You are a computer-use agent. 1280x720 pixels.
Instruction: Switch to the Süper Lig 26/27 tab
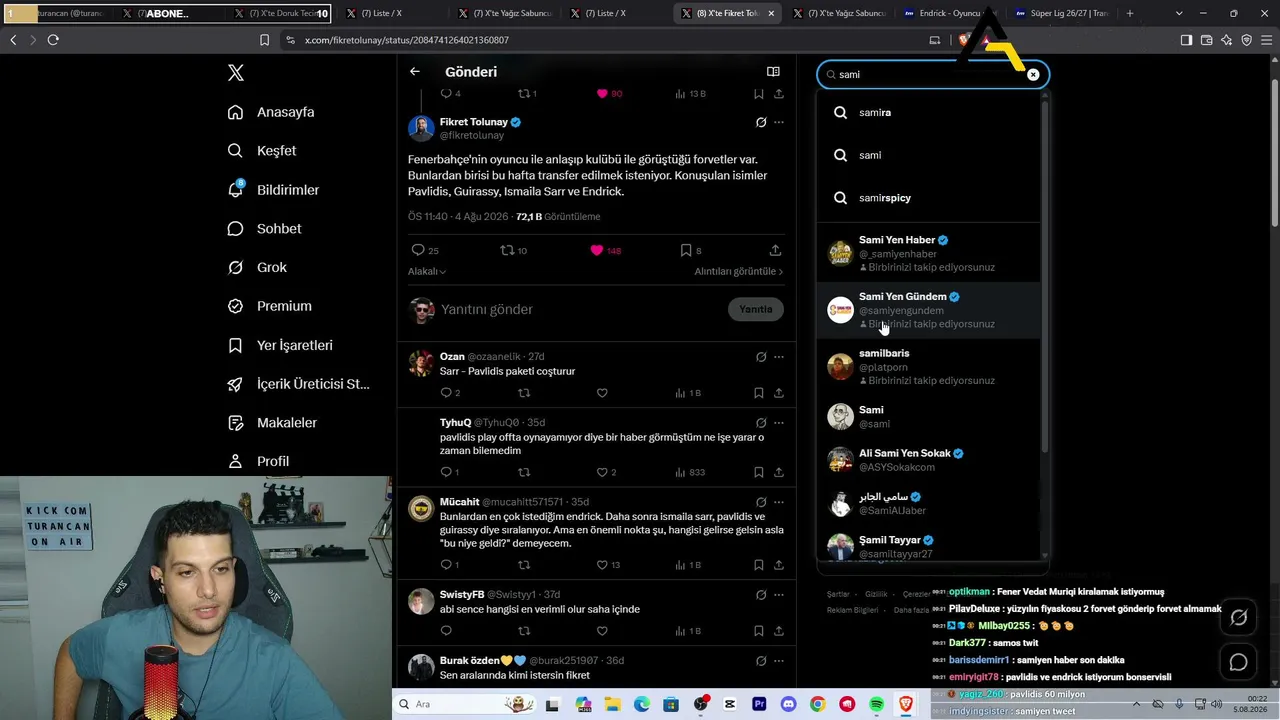1061,13
